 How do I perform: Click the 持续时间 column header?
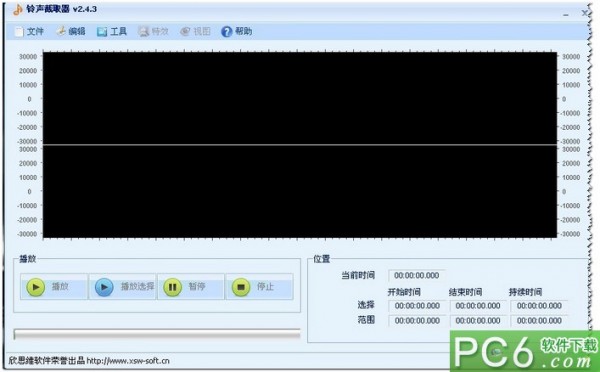click(x=525, y=292)
